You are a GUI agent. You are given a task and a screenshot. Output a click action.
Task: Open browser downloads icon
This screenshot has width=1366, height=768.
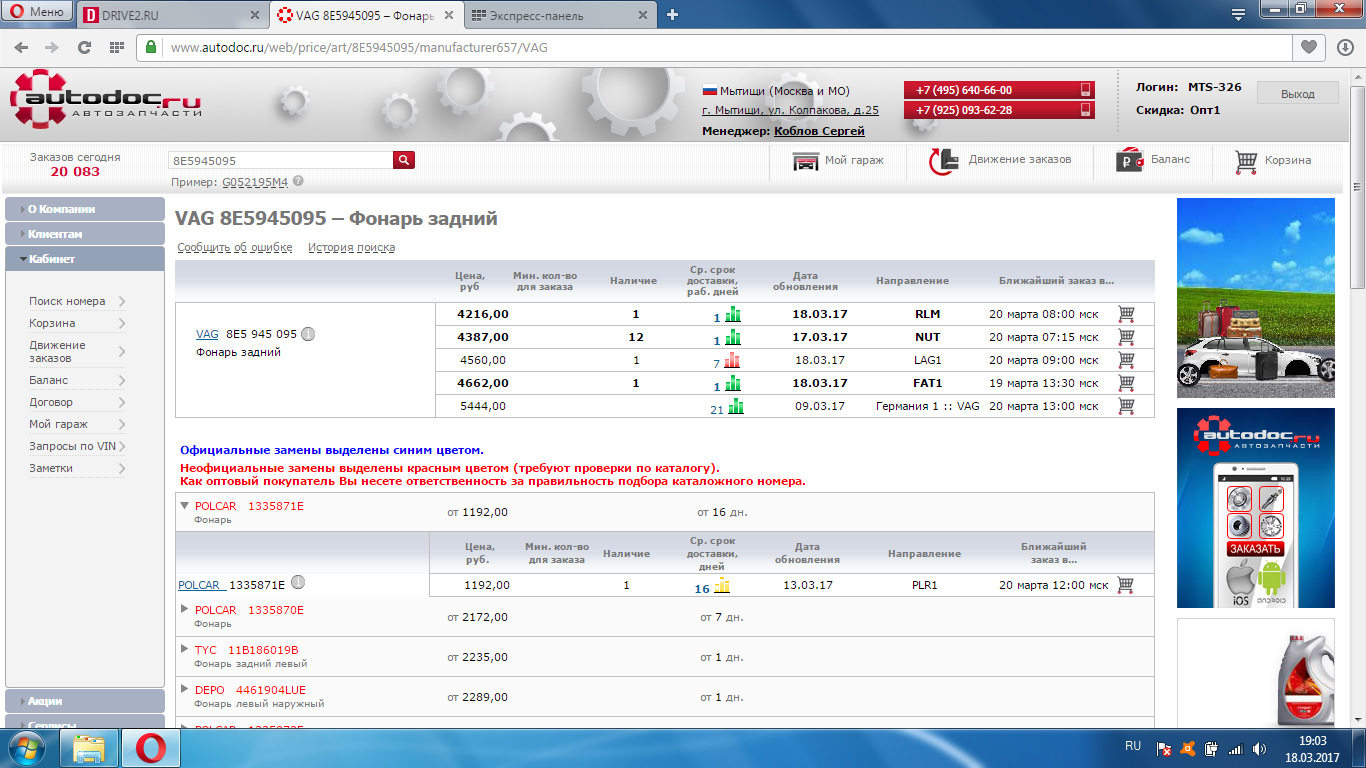tap(1345, 47)
